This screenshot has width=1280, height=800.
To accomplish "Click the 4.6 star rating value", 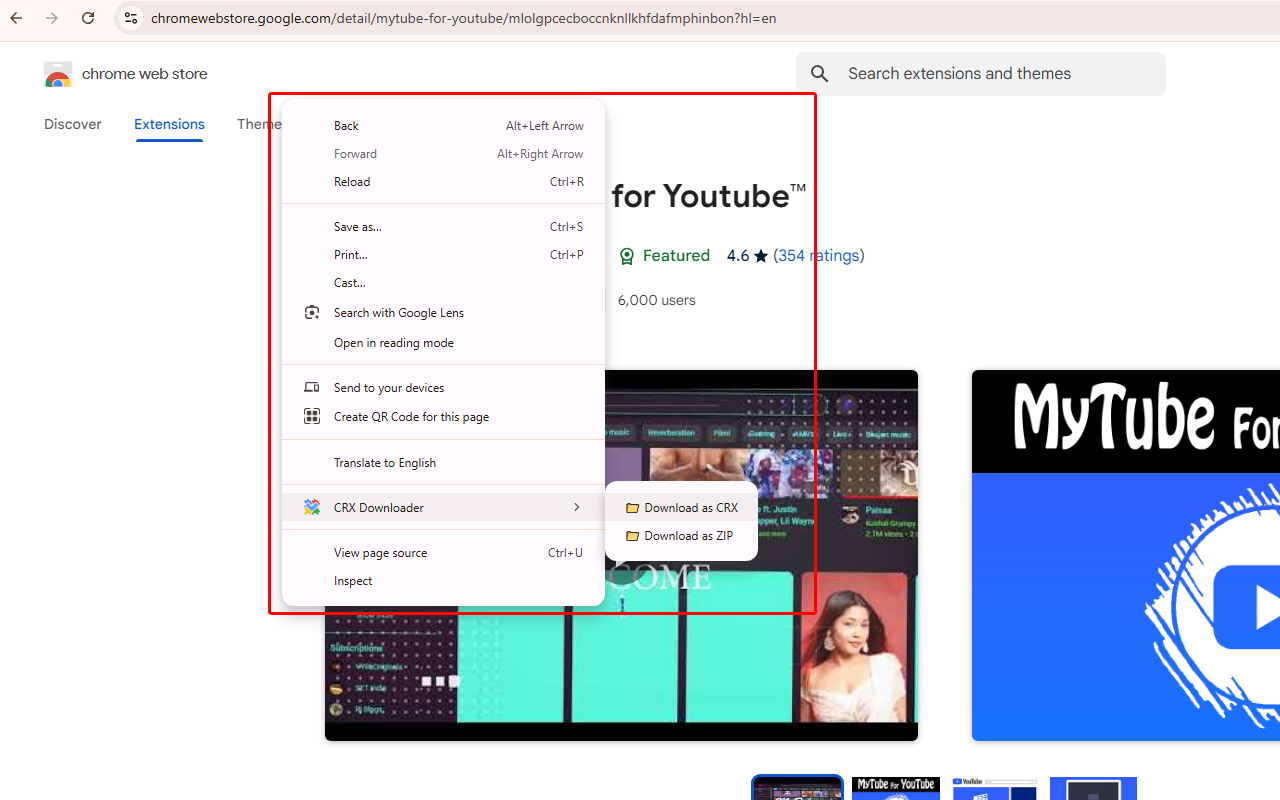I will point(738,256).
